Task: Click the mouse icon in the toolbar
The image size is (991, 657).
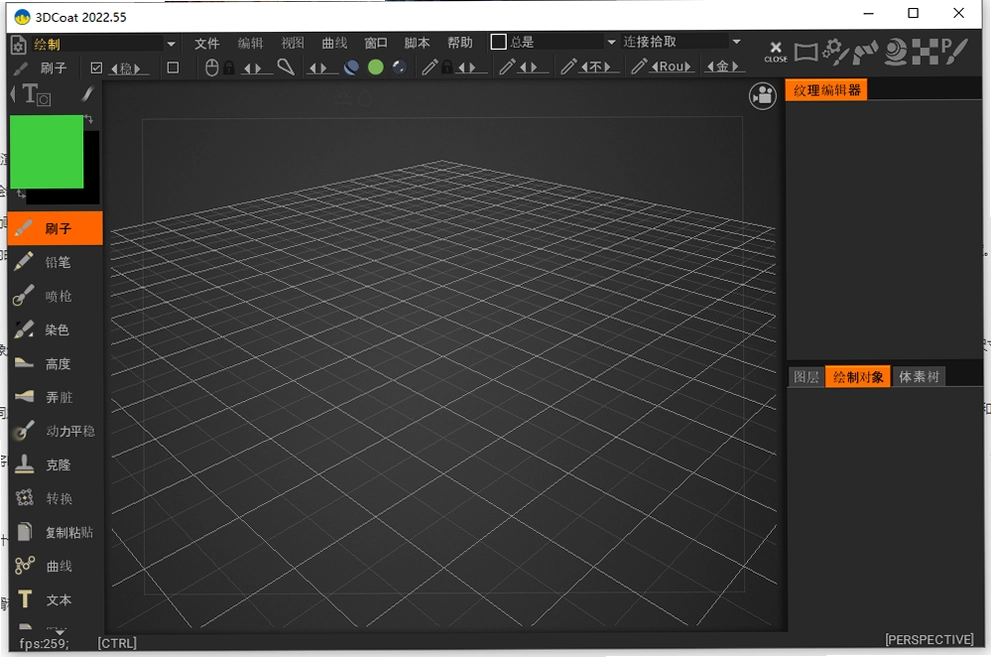Action: [x=212, y=68]
